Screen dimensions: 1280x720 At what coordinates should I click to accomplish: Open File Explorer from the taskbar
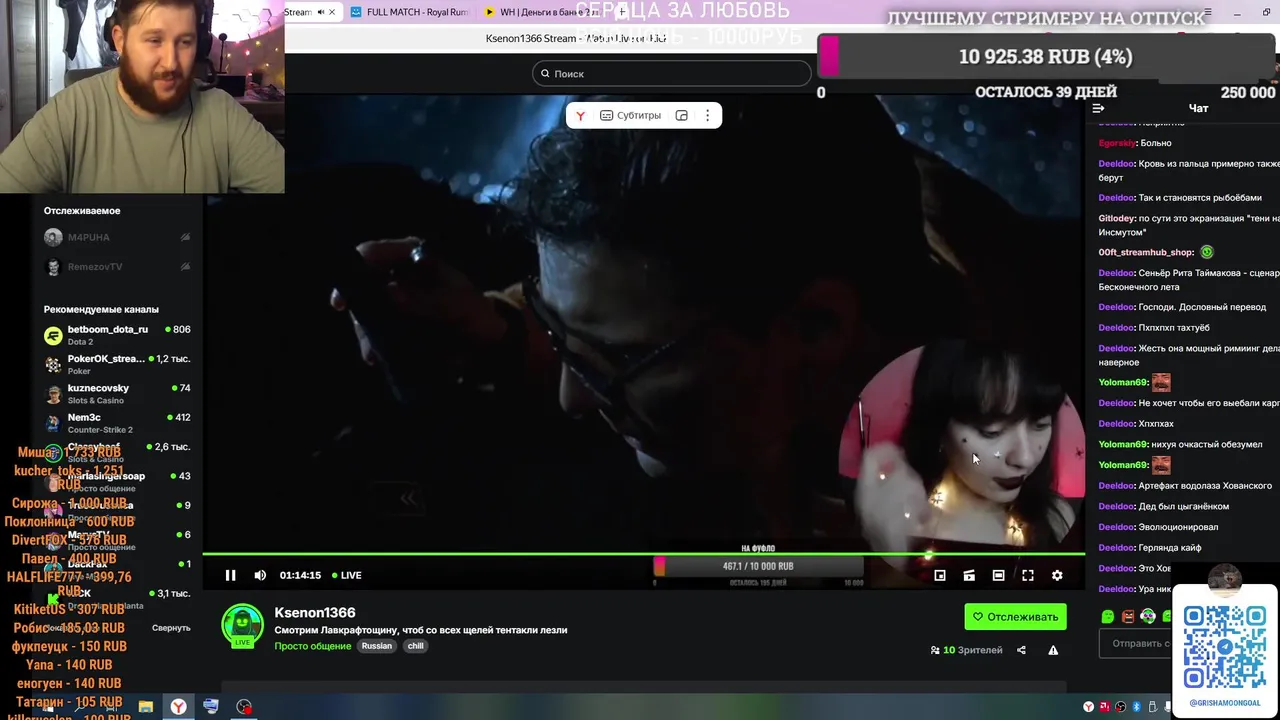145,707
